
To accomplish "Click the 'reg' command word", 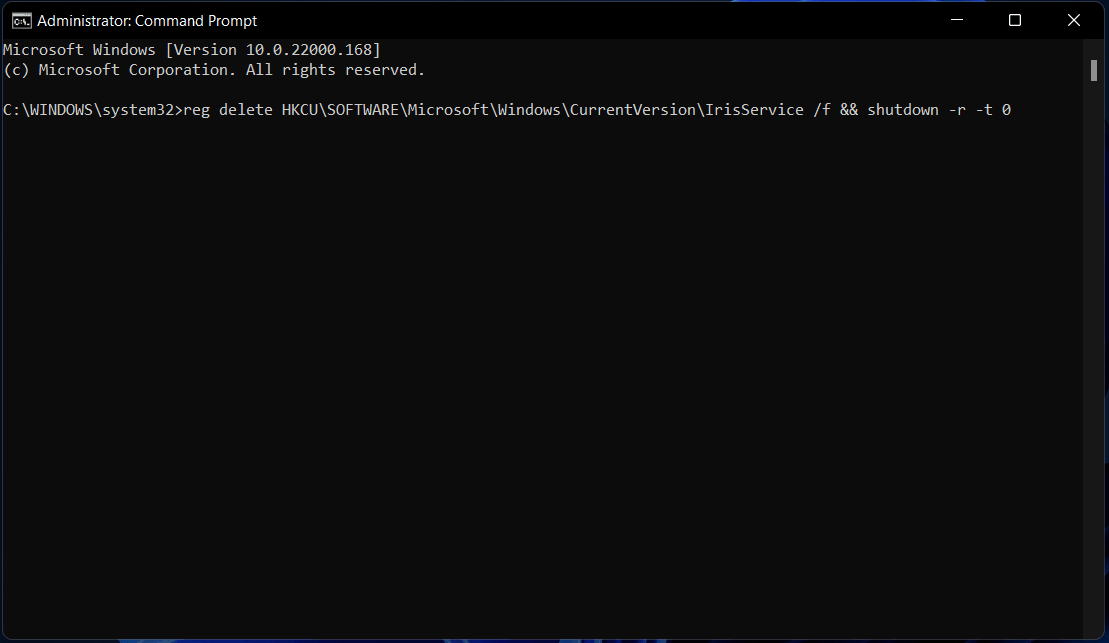I will pos(197,110).
